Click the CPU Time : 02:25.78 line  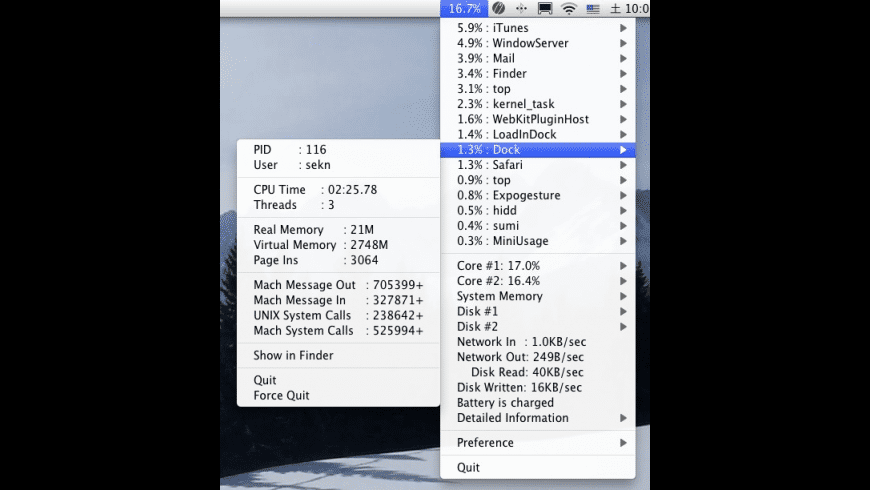[x=338, y=190]
